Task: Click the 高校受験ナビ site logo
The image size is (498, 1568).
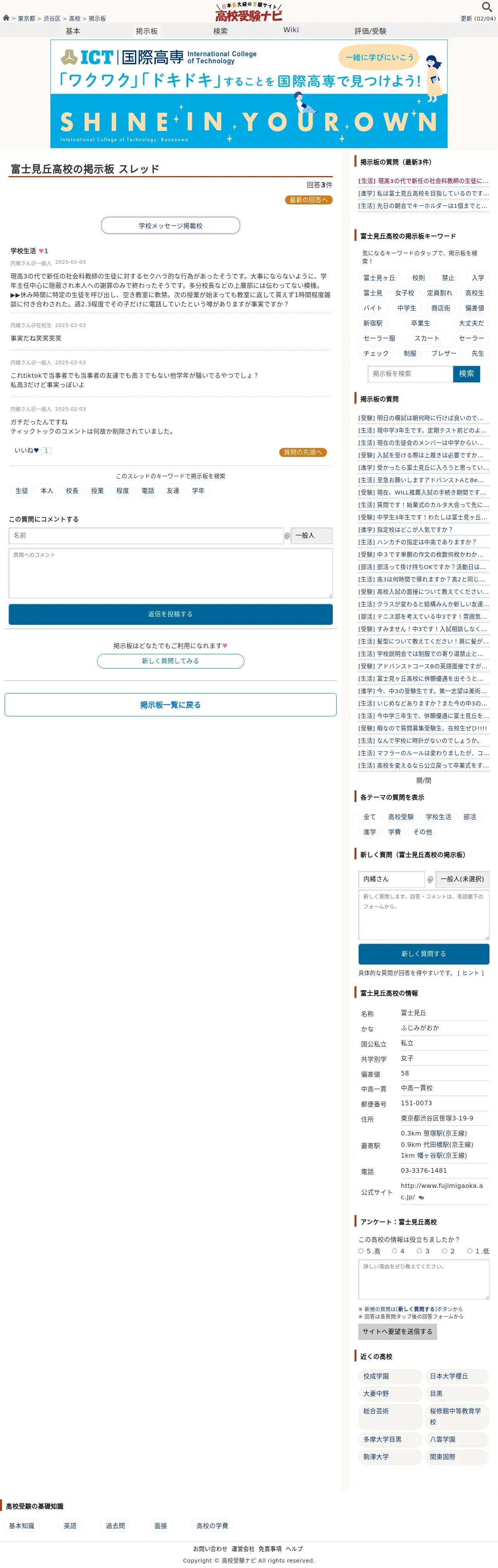Action: [249, 12]
